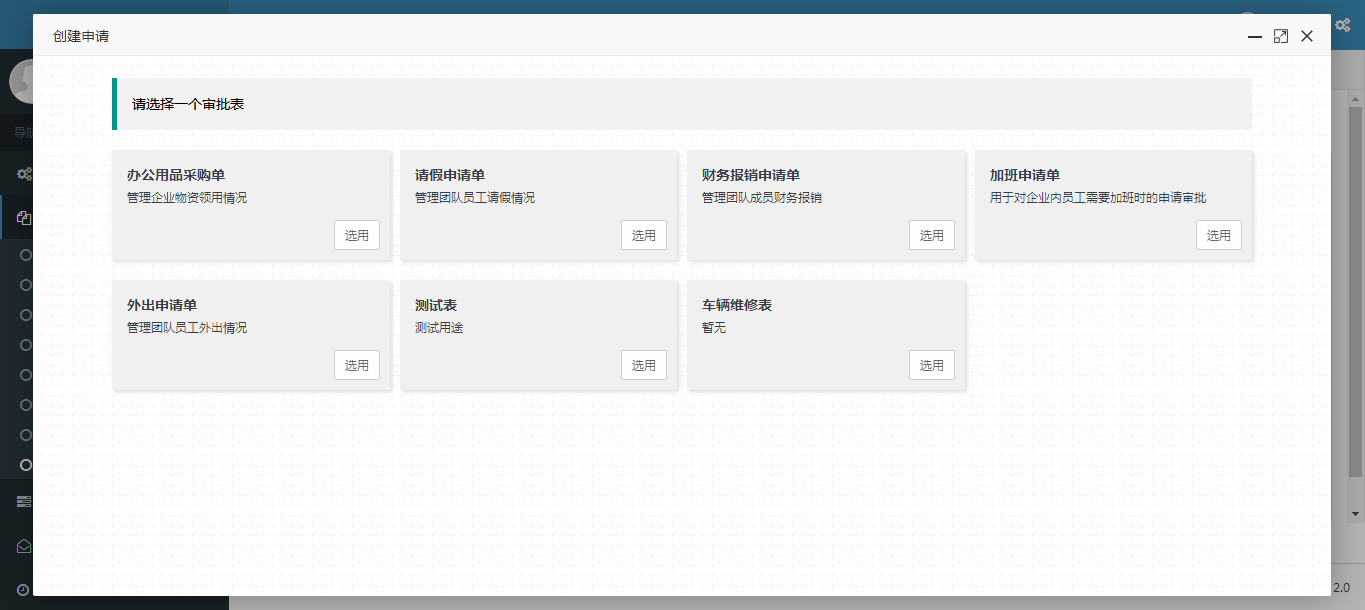Image resolution: width=1365 pixels, height=610 pixels.
Task: Choose 选用 on the 请假申请单 card
Action: 644,235
